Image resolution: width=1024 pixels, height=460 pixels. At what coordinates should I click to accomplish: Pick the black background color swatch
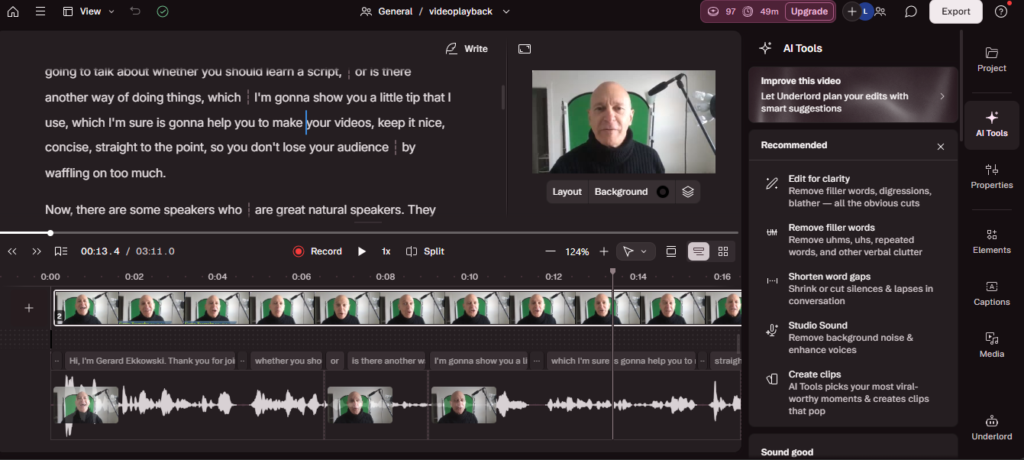pos(662,191)
